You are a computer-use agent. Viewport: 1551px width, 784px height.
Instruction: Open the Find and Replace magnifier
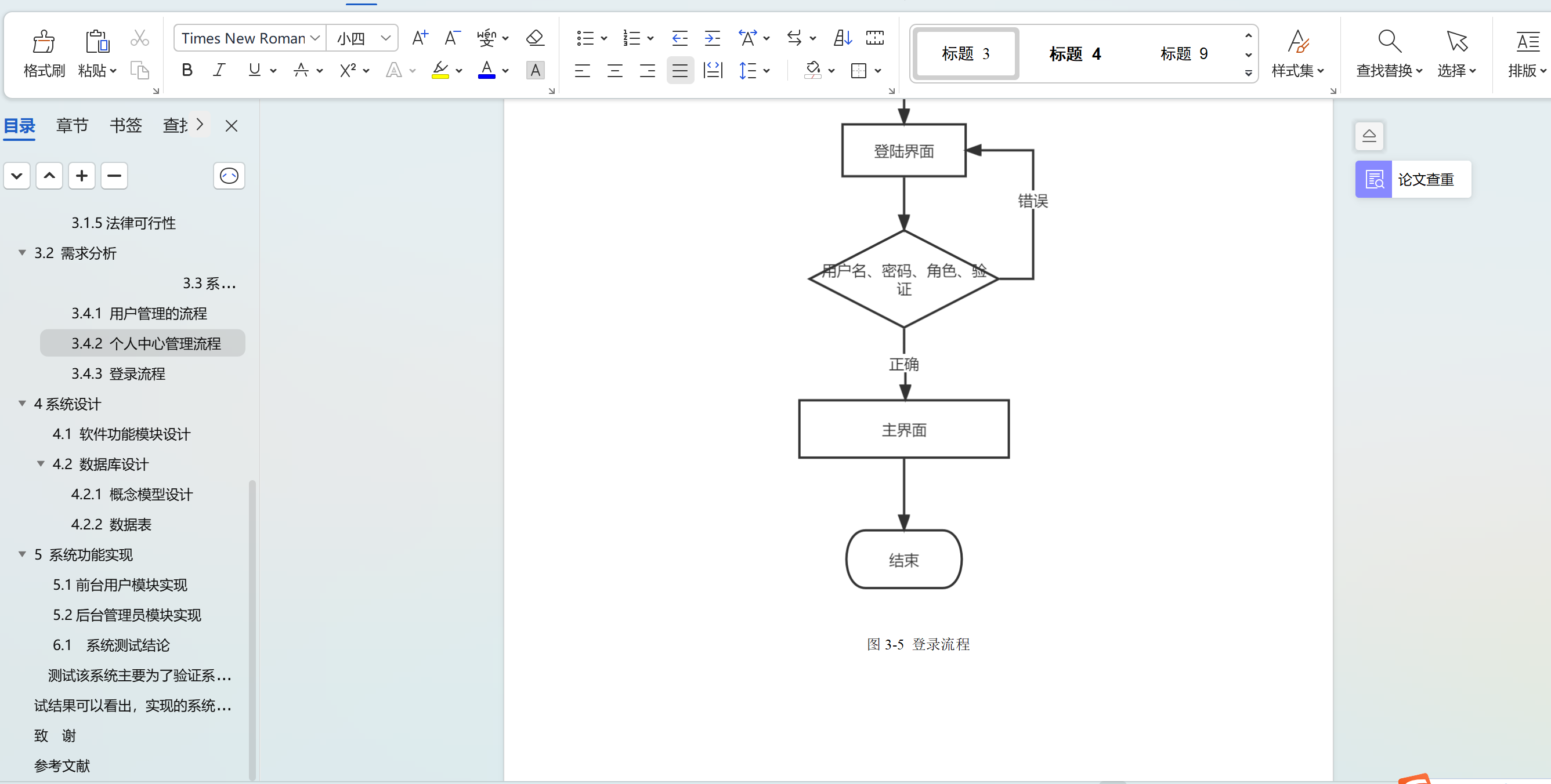pyautogui.click(x=1389, y=42)
